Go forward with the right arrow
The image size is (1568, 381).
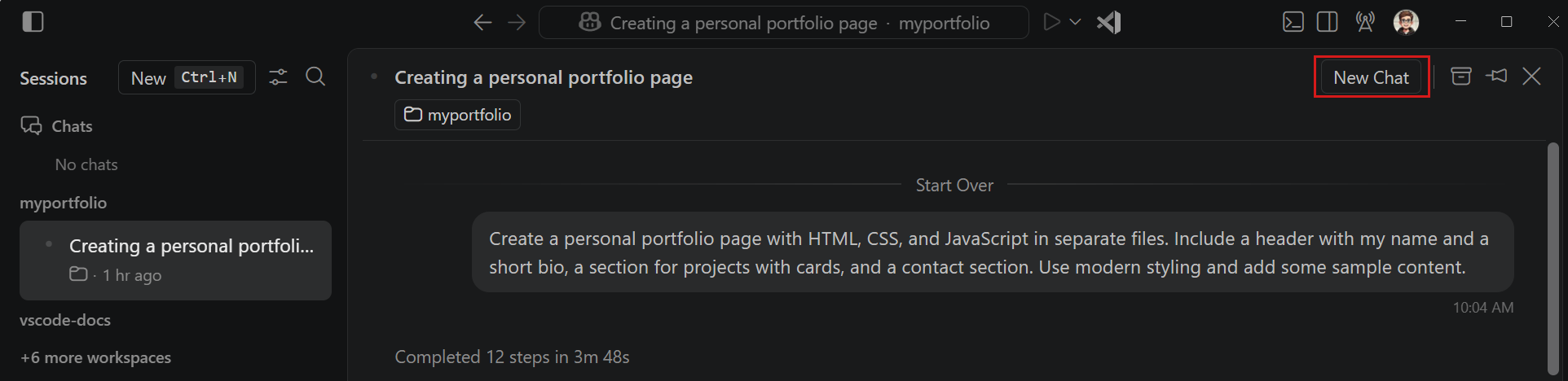point(517,23)
